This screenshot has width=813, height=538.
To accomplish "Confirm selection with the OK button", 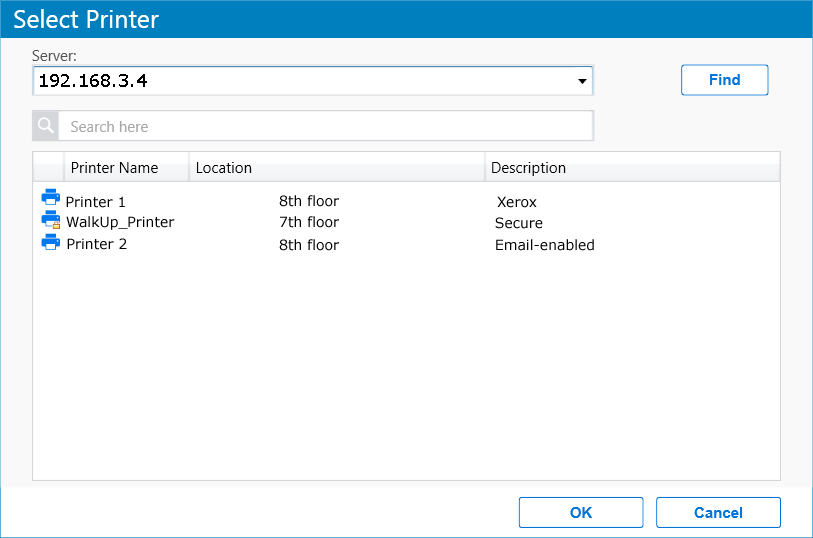I will click(x=580, y=513).
